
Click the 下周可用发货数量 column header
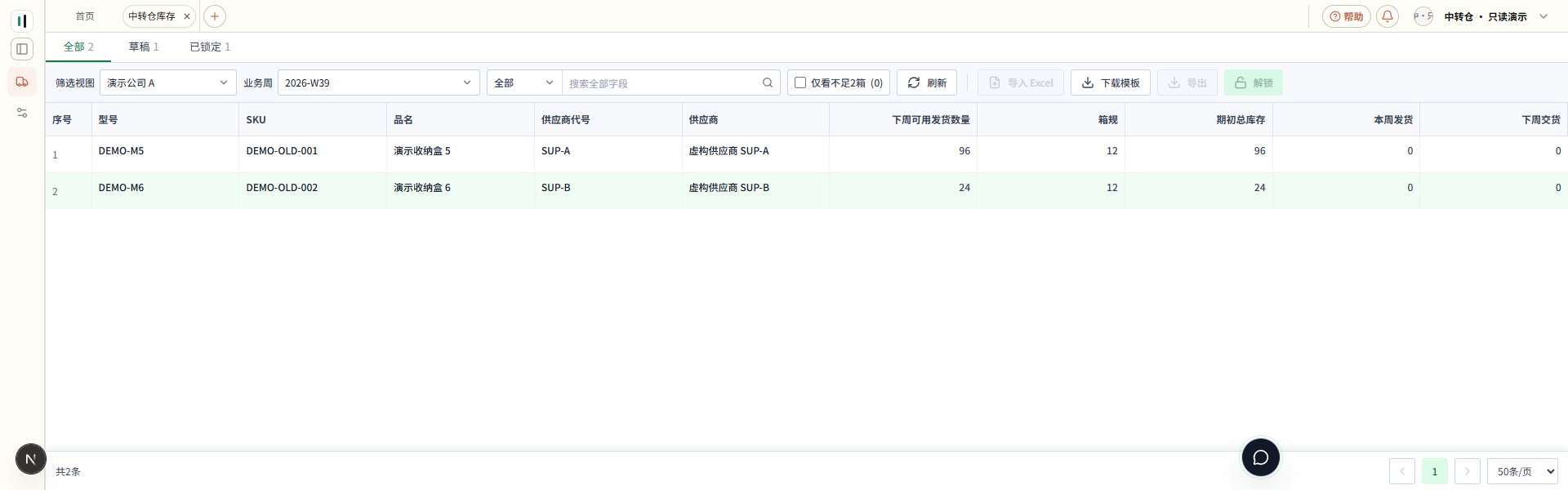pyautogui.click(x=903, y=119)
